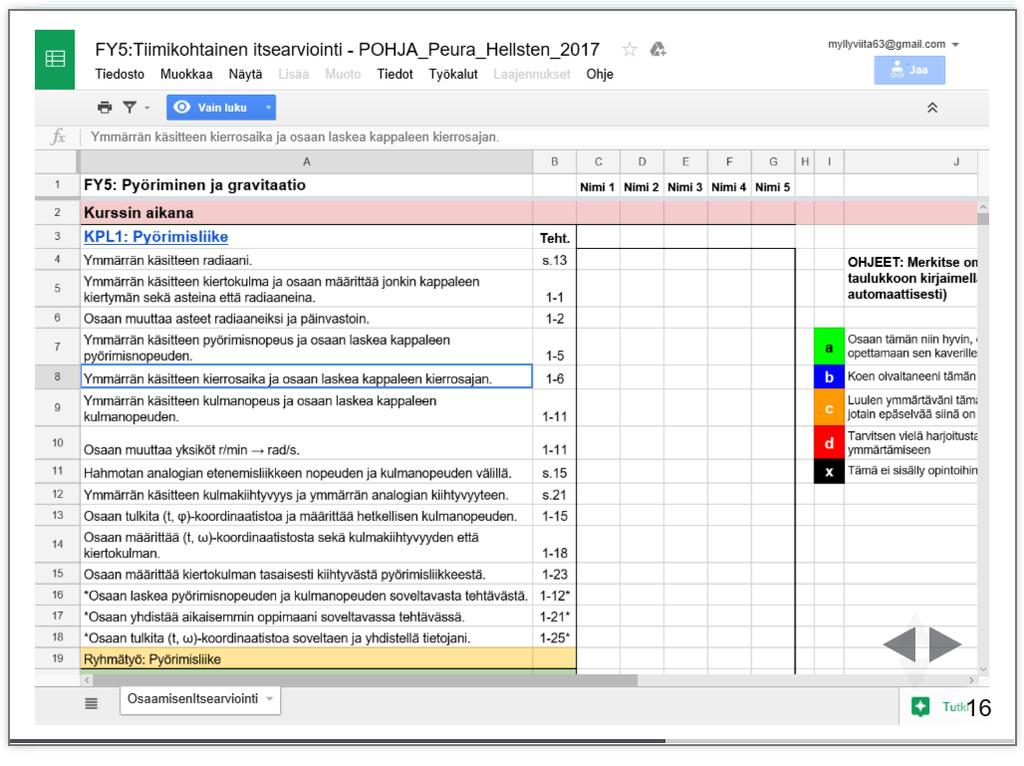This screenshot has height=766, width=1024.
Task: Click the select-all corner cell
Action: (x=57, y=162)
